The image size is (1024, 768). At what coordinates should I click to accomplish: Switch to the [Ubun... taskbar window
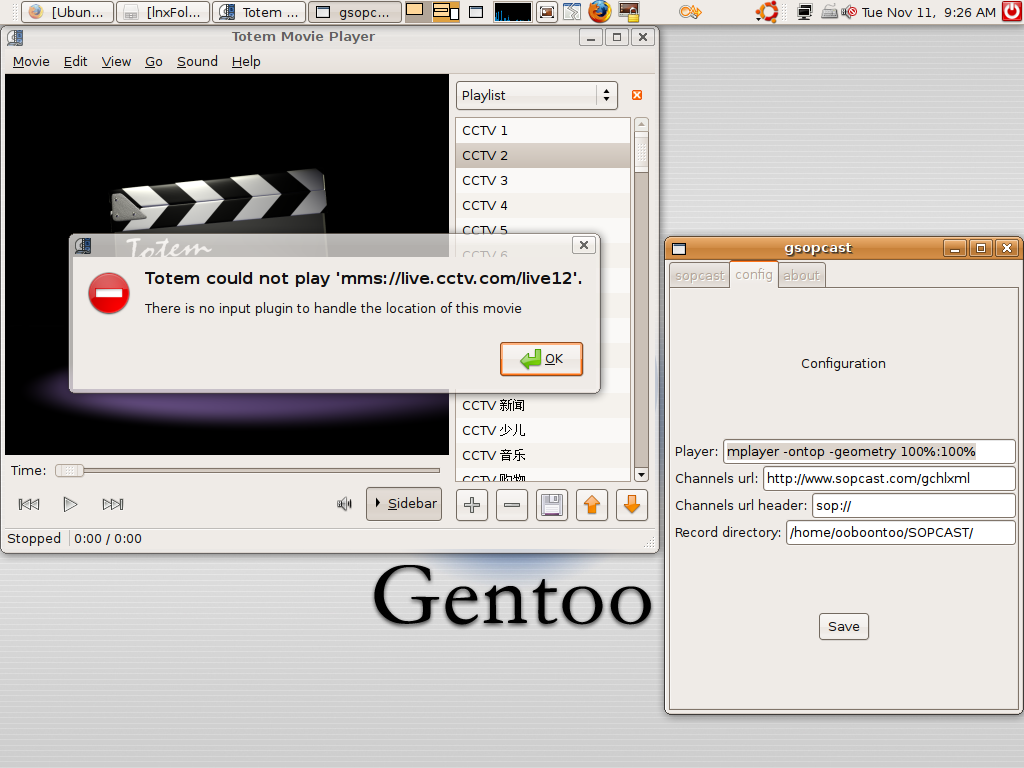click(68, 12)
